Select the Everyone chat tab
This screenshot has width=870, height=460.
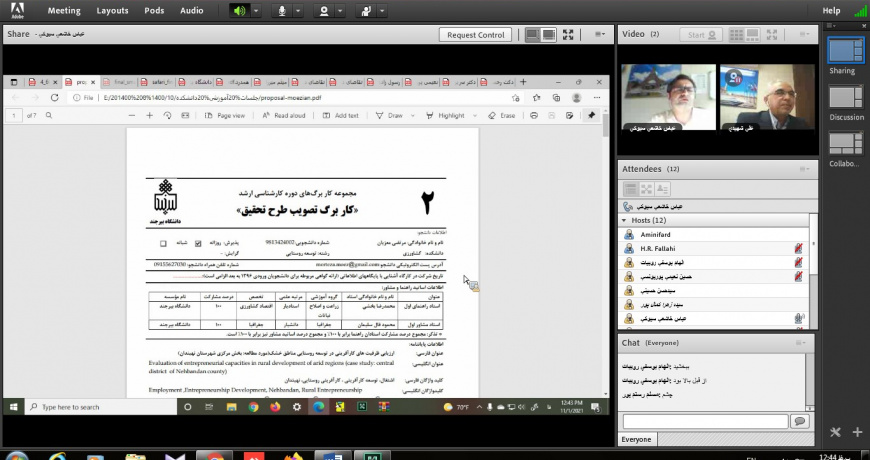636,439
